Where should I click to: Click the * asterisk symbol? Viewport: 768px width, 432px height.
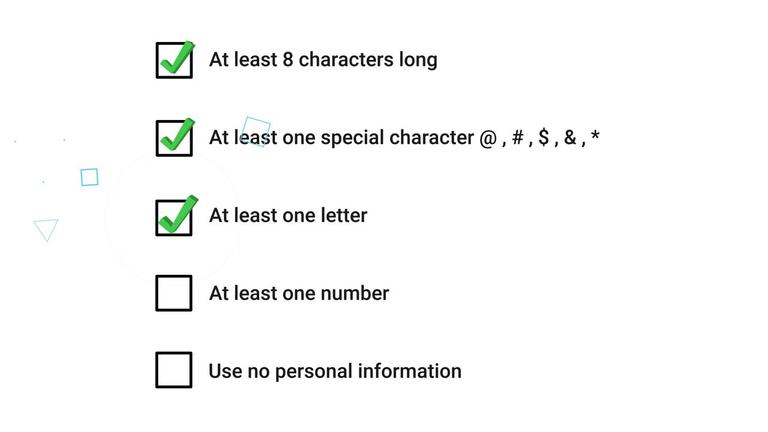click(595, 136)
